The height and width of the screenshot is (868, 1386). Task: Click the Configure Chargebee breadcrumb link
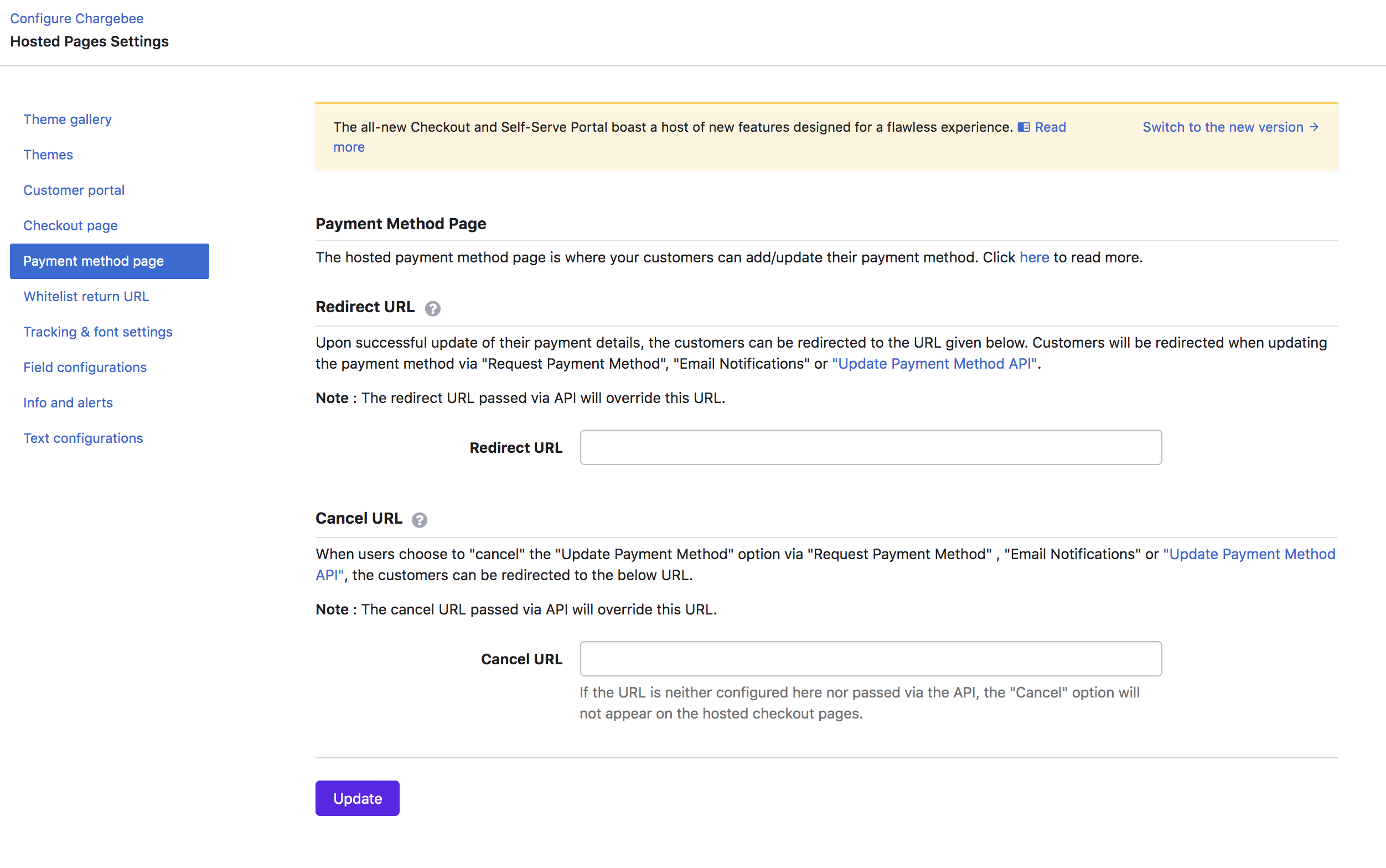pyautogui.click(x=76, y=18)
